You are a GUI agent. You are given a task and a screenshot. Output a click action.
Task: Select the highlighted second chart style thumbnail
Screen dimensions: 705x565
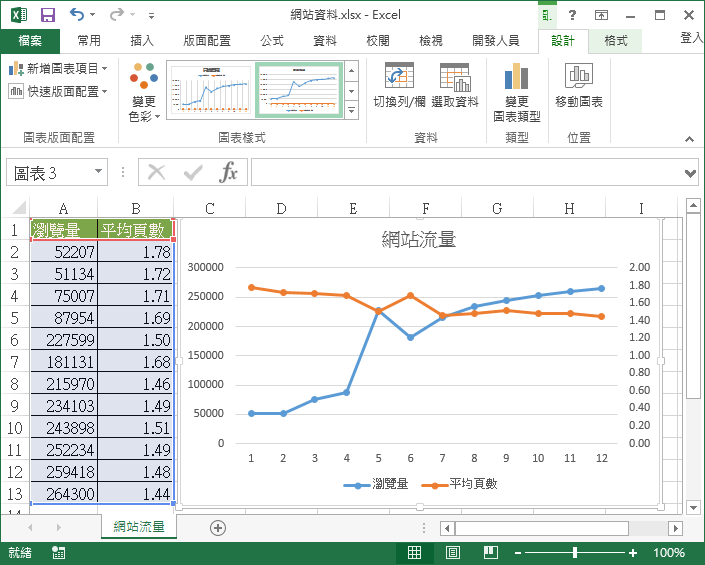(x=299, y=90)
